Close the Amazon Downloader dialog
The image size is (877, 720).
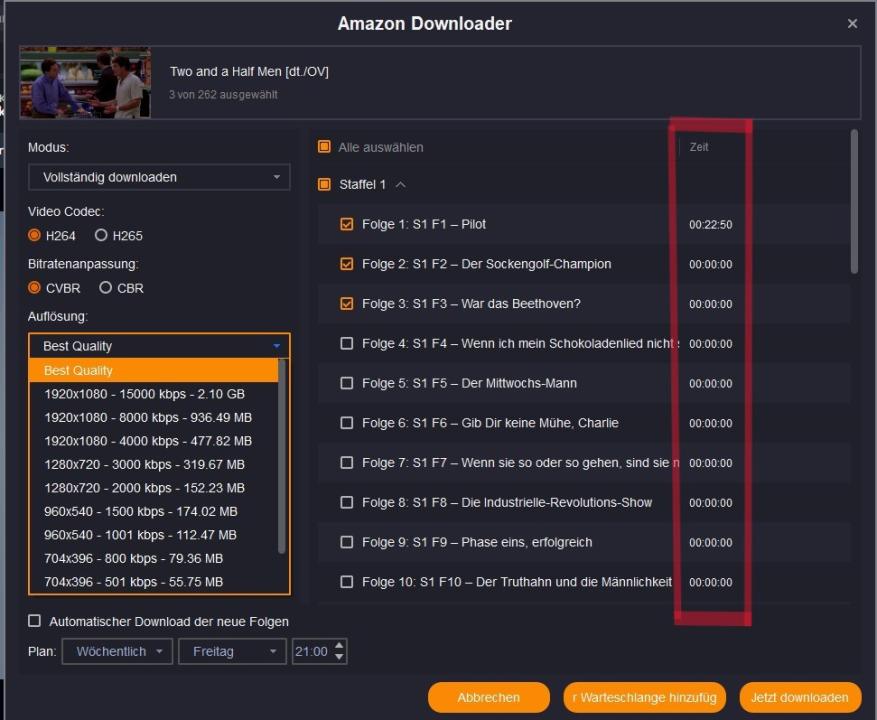pyautogui.click(x=852, y=23)
